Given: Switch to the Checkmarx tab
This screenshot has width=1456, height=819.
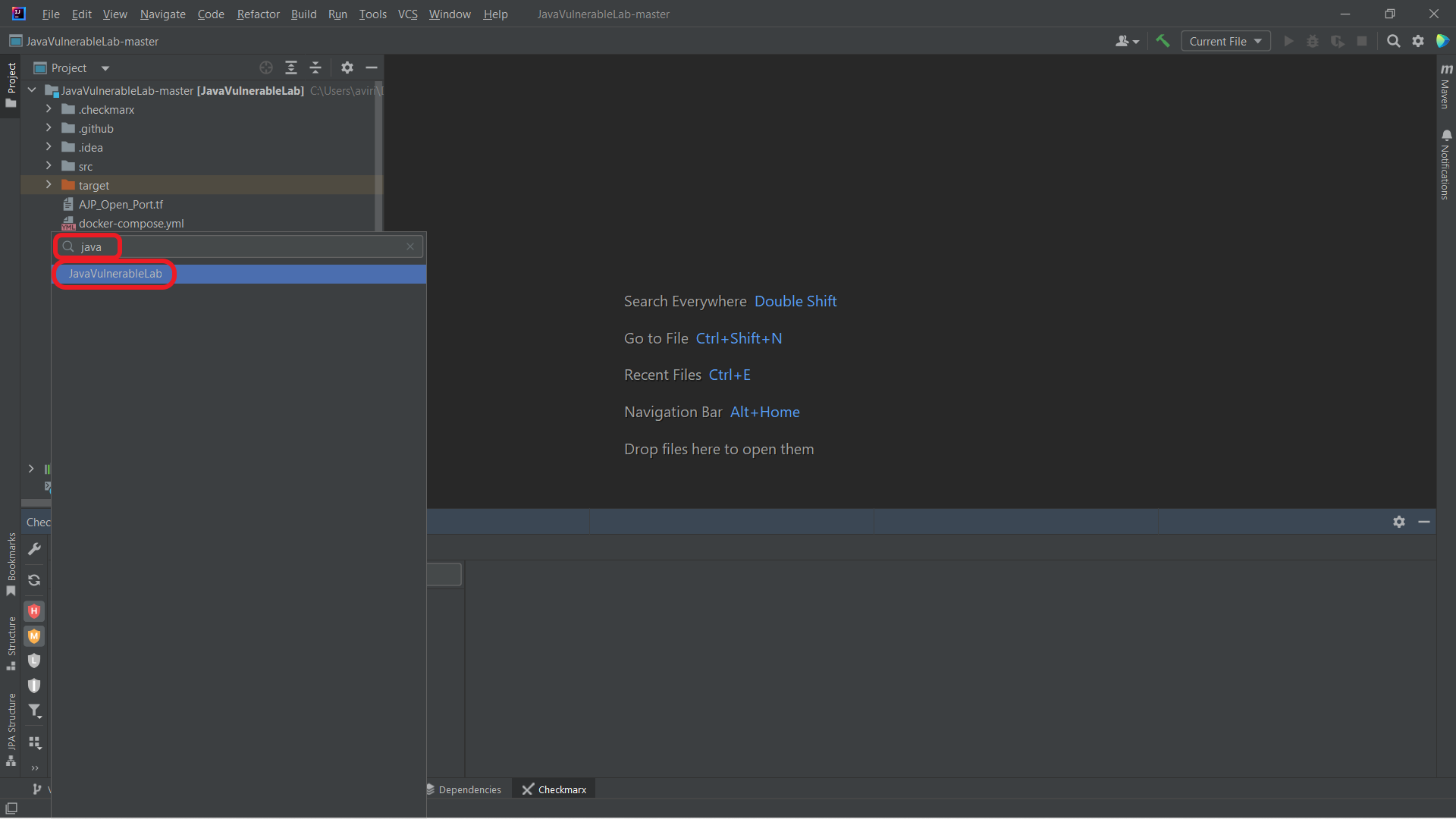Looking at the screenshot, I should tap(554, 789).
